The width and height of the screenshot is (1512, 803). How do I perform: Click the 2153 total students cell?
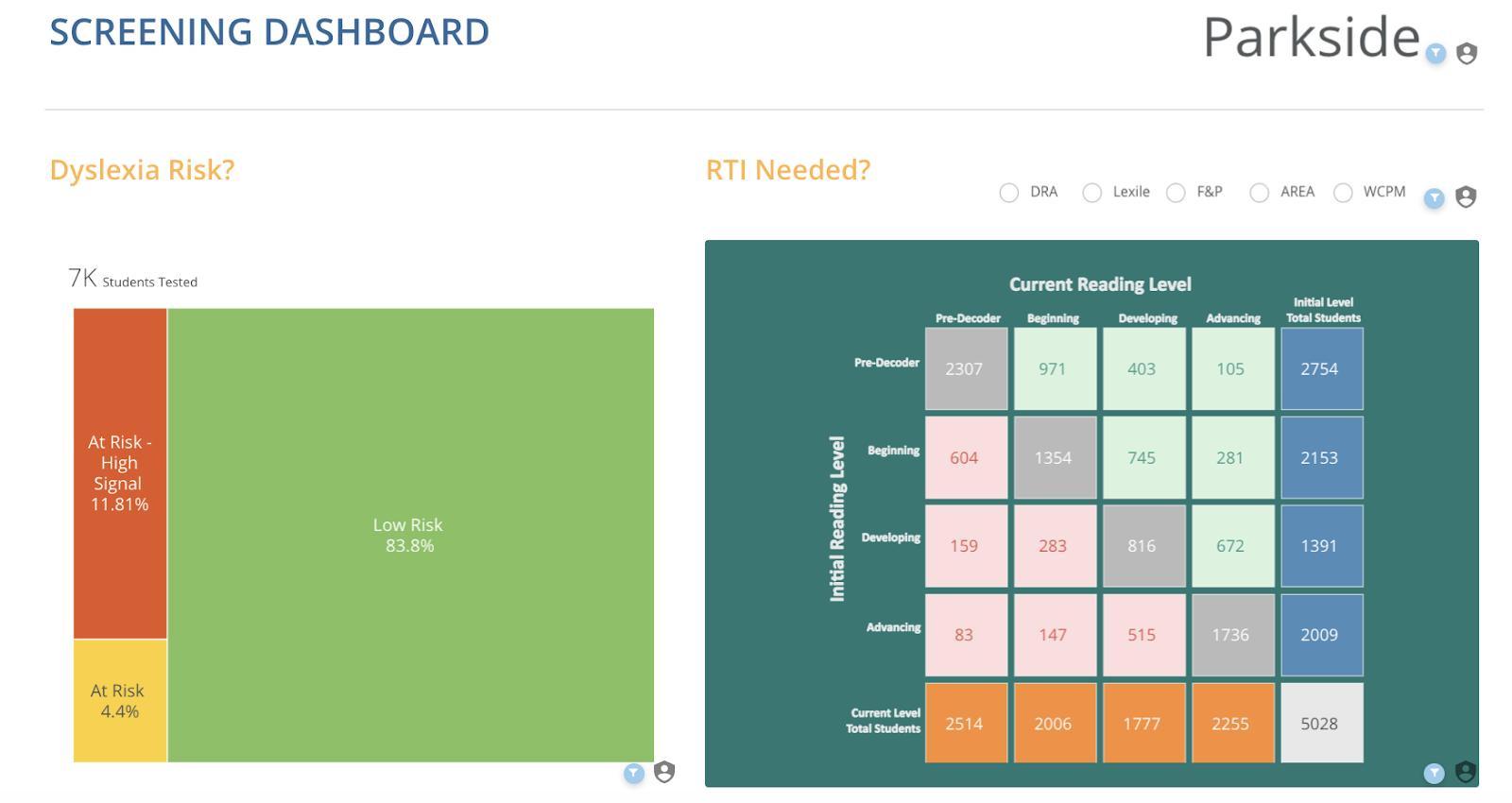[x=1321, y=457]
